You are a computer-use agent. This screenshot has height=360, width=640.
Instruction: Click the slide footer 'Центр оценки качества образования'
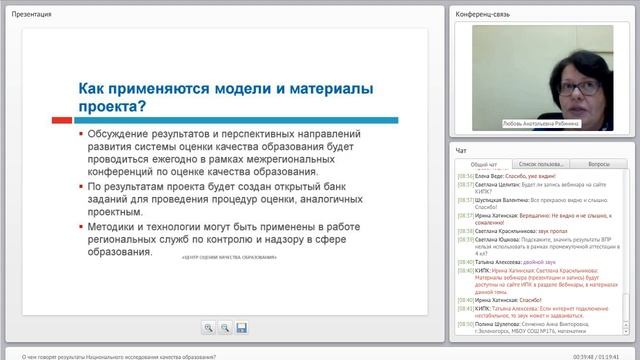[x=229, y=258]
